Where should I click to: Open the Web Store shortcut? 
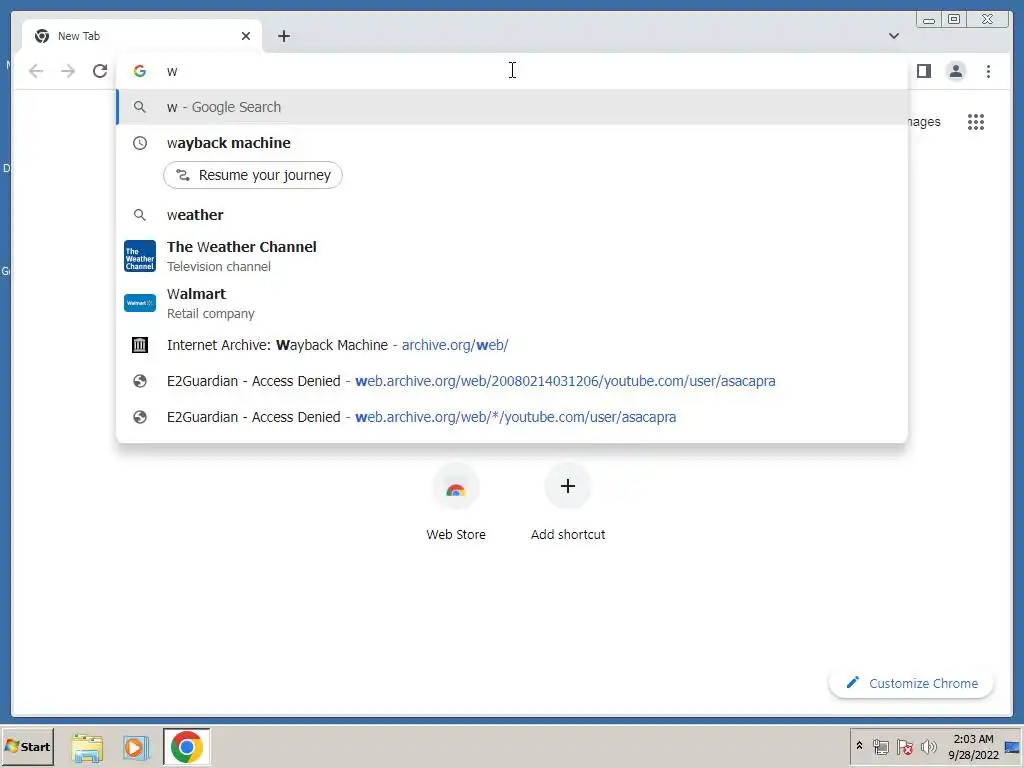click(456, 502)
